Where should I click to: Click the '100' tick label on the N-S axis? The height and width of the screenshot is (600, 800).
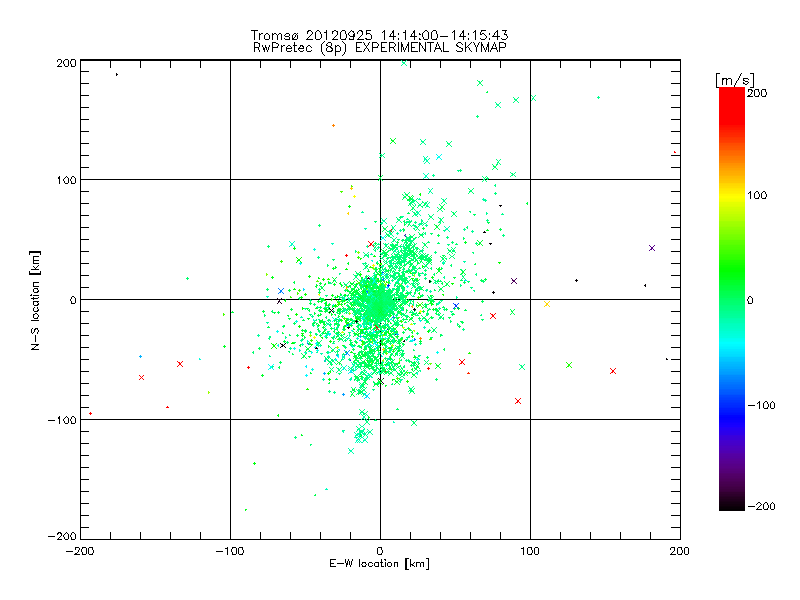(66, 180)
